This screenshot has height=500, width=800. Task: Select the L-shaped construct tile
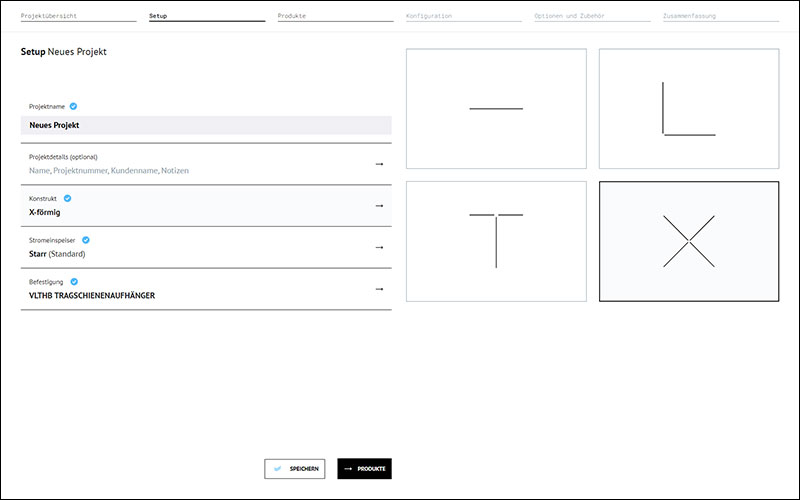689,109
